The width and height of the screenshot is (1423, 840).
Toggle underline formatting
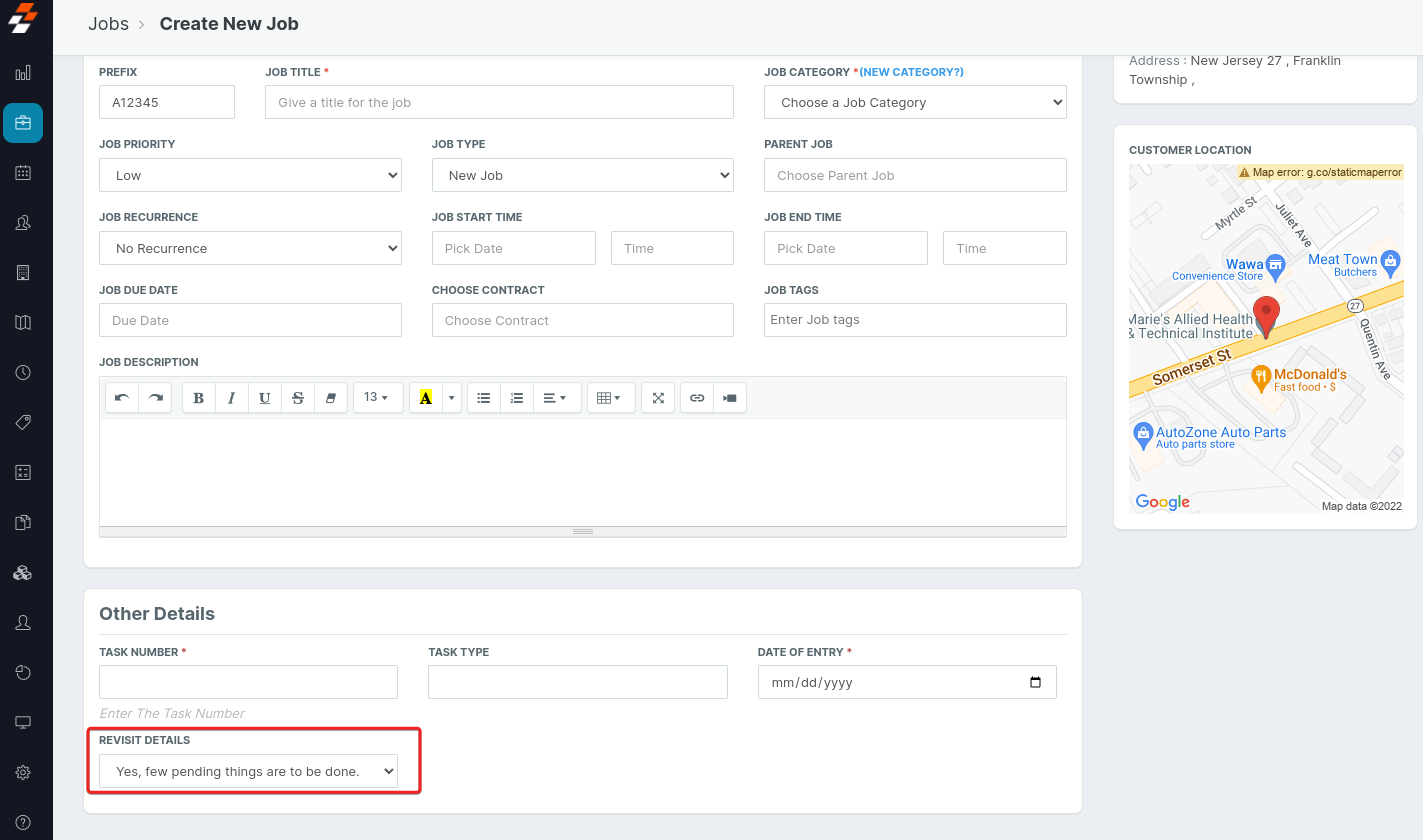(x=265, y=398)
